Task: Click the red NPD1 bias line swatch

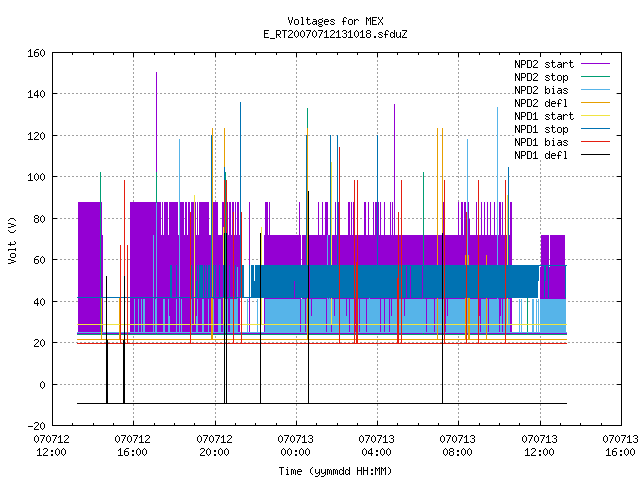Action: (596, 142)
